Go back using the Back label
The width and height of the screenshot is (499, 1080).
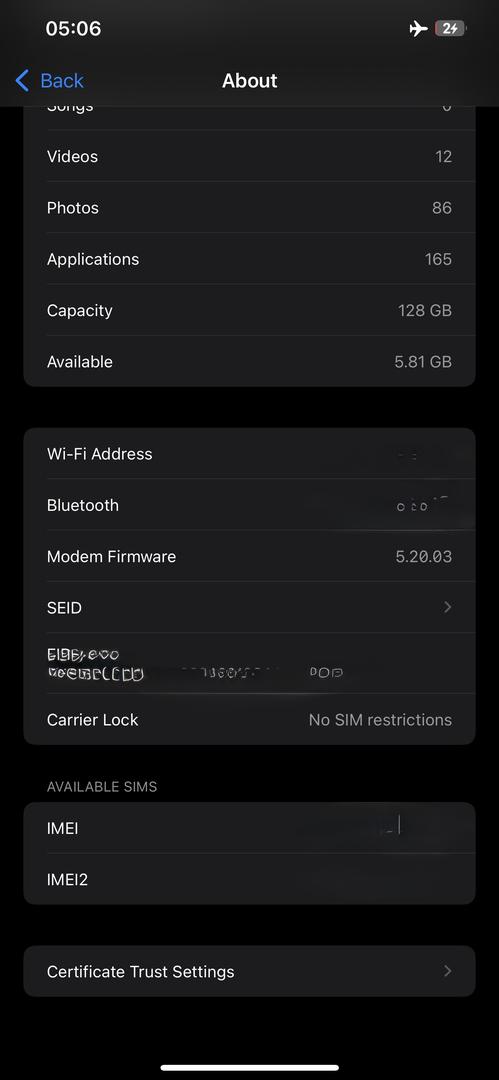click(62, 81)
